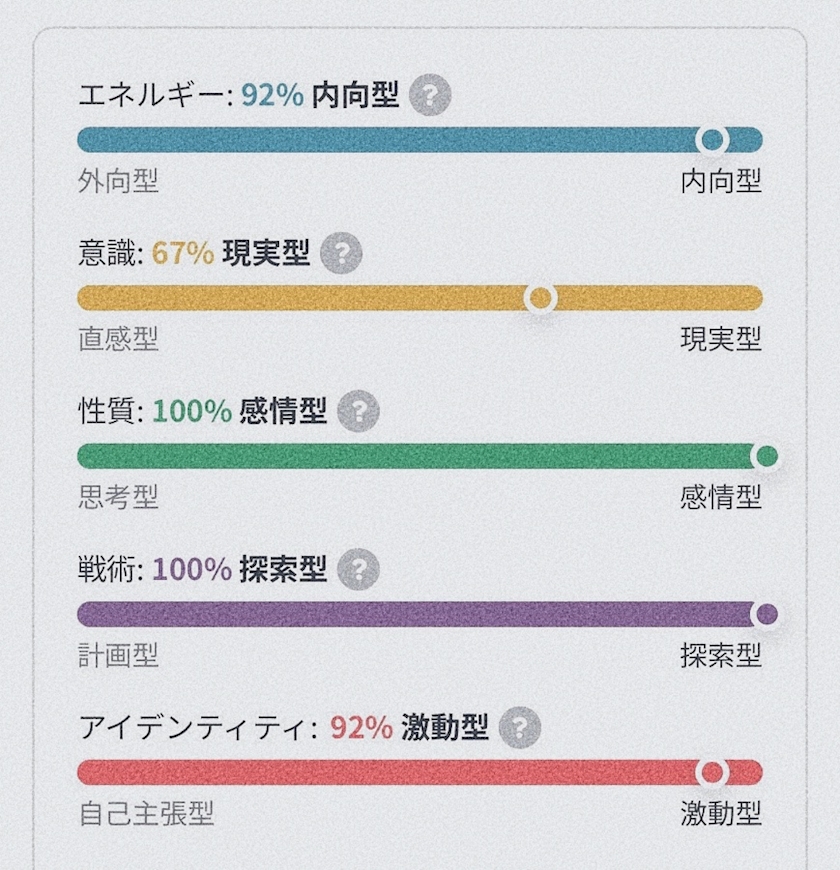Select the 計画型 label under the purple bar
The image size is (840, 870).
tap(118, 655)
